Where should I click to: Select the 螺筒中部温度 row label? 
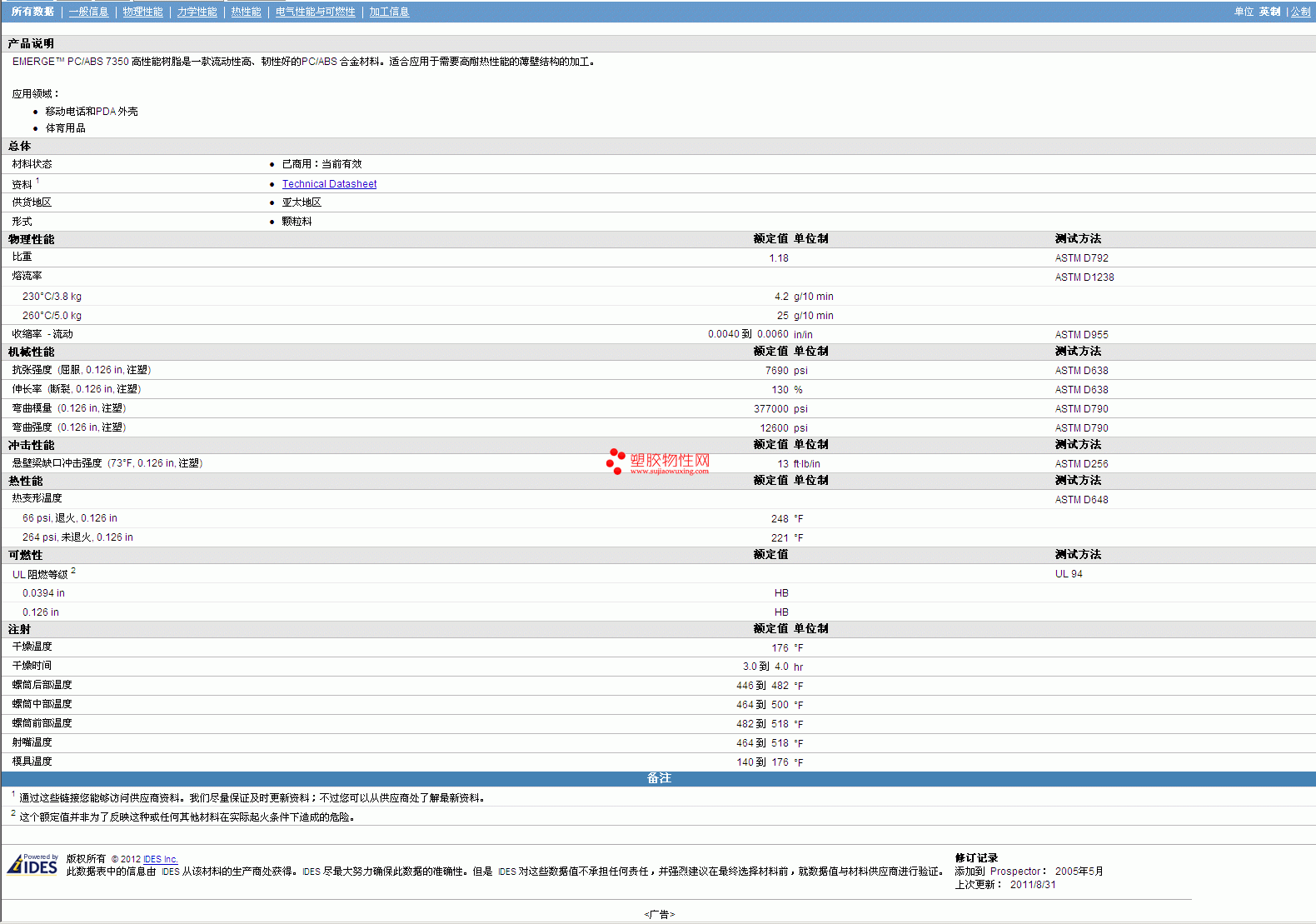[42, 704]
